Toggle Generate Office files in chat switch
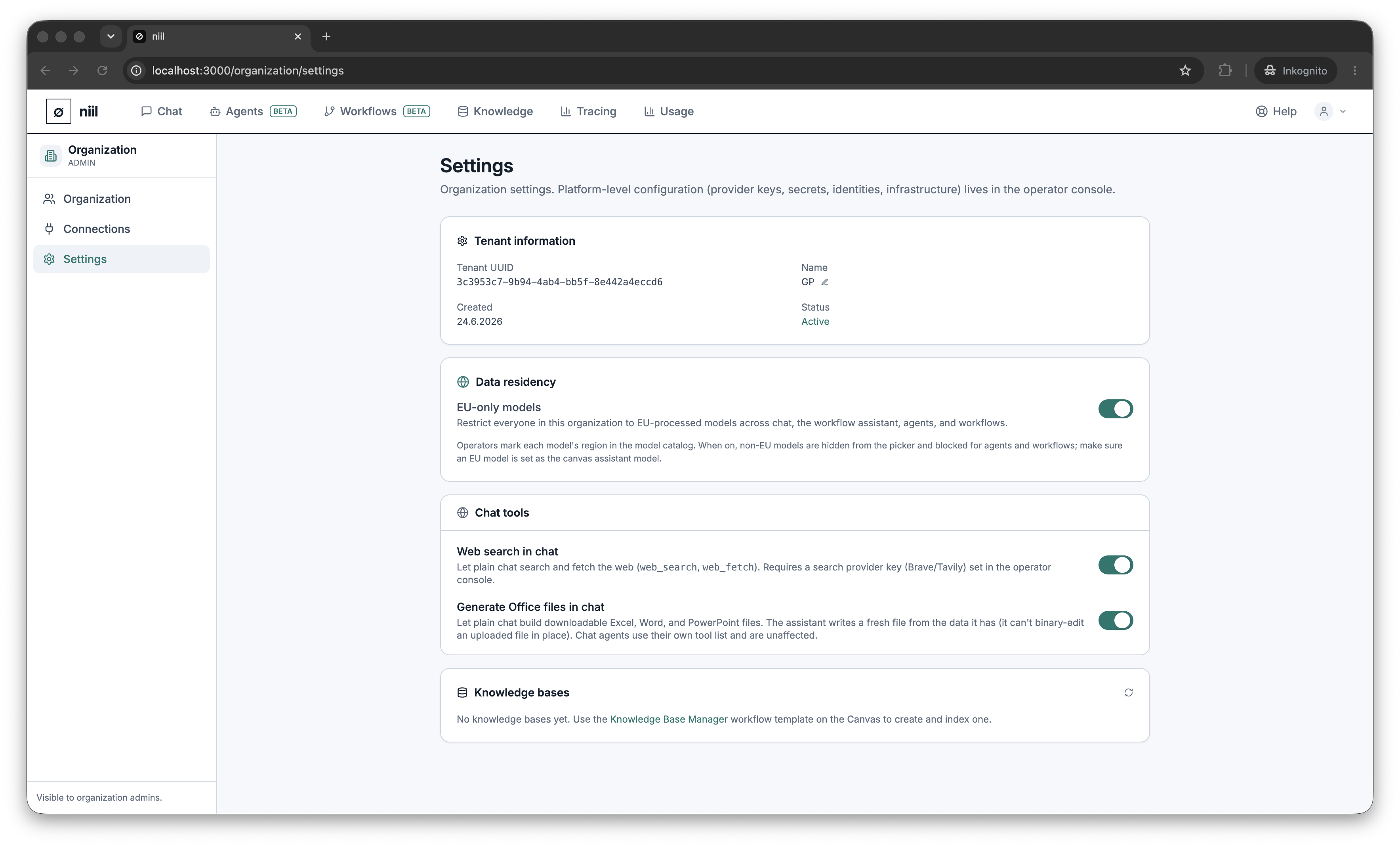 click(1115, 620)
